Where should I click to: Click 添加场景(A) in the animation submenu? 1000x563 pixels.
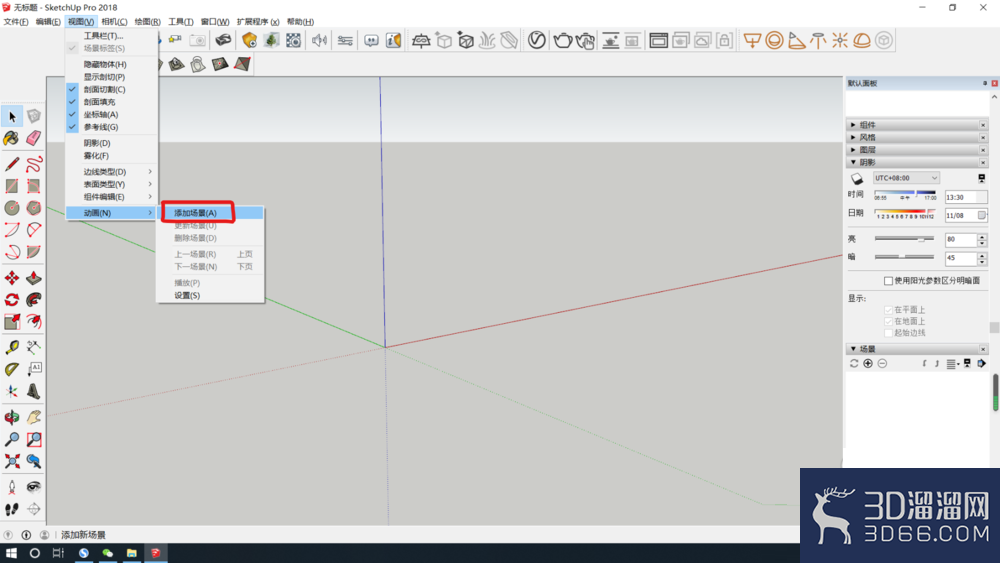pos(210,213)
